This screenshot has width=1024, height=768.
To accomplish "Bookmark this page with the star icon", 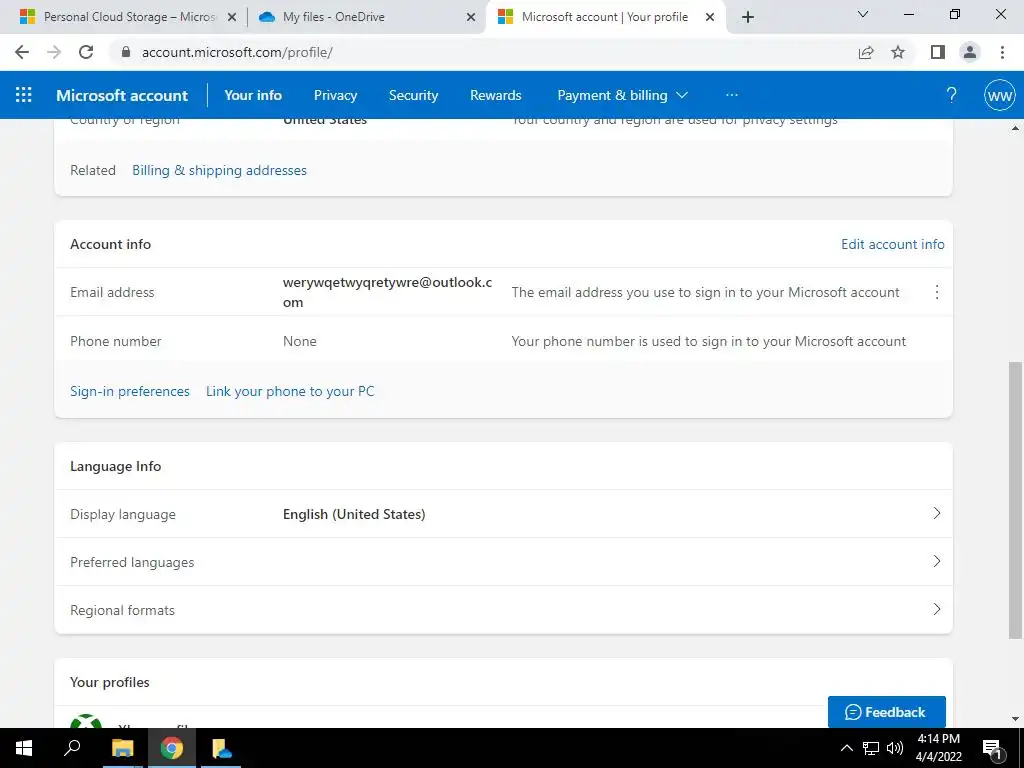I will pos(898,52).
